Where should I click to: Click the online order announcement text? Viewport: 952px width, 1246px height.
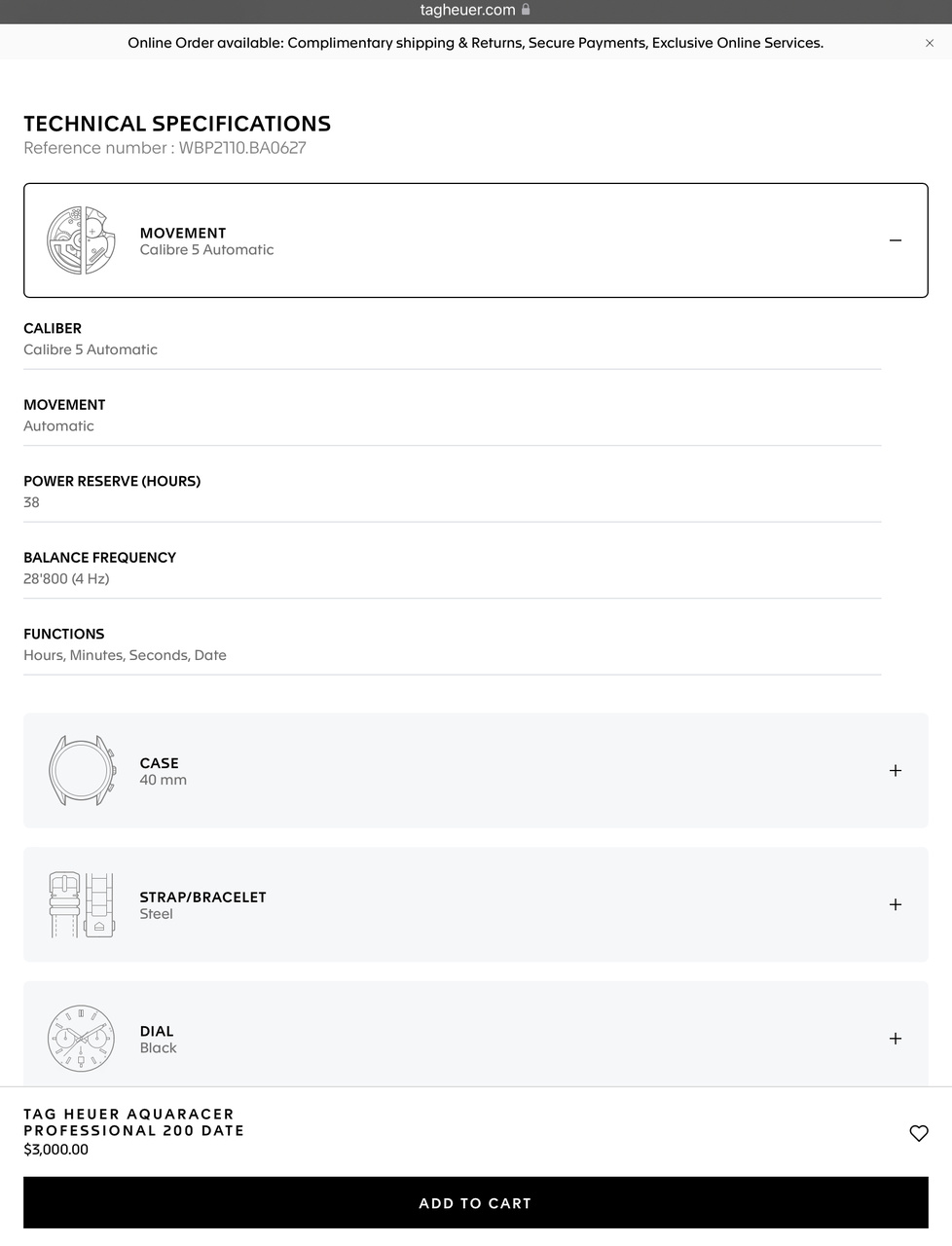tap(475, 43)
